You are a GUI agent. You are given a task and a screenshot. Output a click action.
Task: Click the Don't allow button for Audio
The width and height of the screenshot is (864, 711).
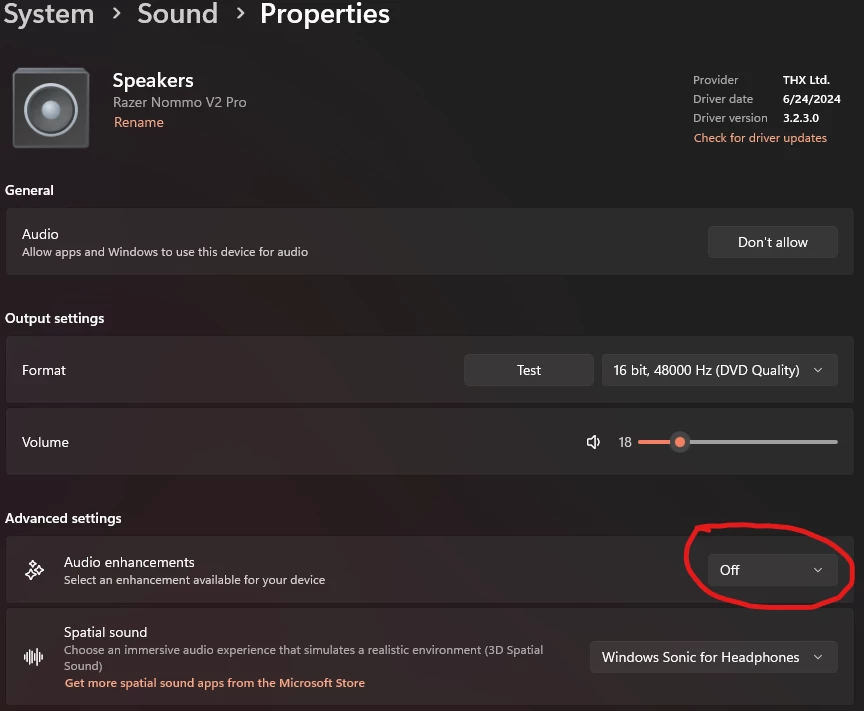772,241
